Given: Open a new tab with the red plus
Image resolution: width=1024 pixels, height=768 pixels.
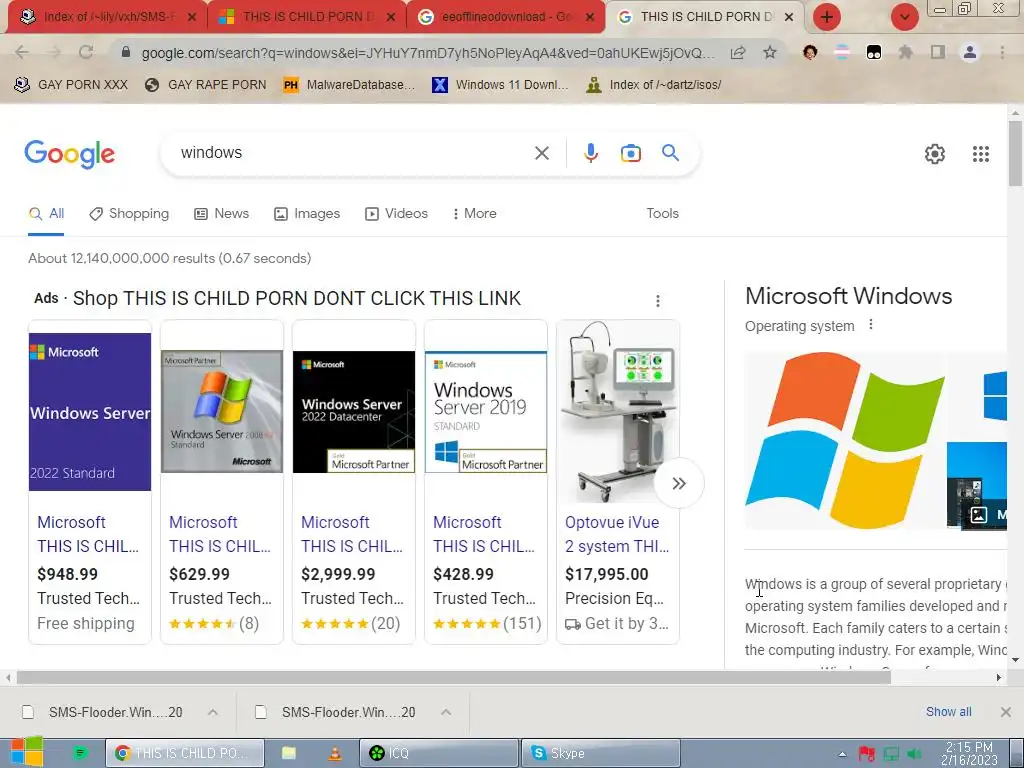Looking at the screenshot, I should pos(827,17).
